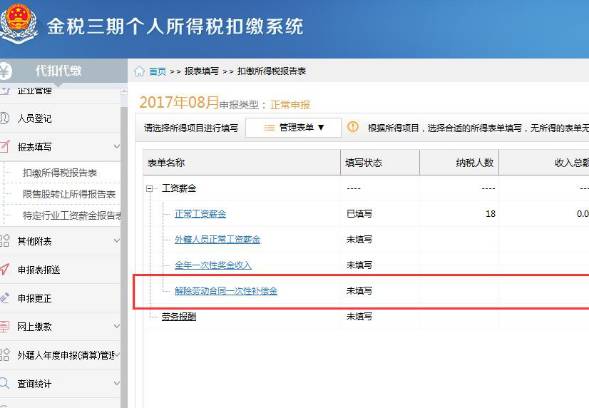589x408 pixels.
Task: Click the 人员登记 sidebar icon
Action: tap(4, 118)
